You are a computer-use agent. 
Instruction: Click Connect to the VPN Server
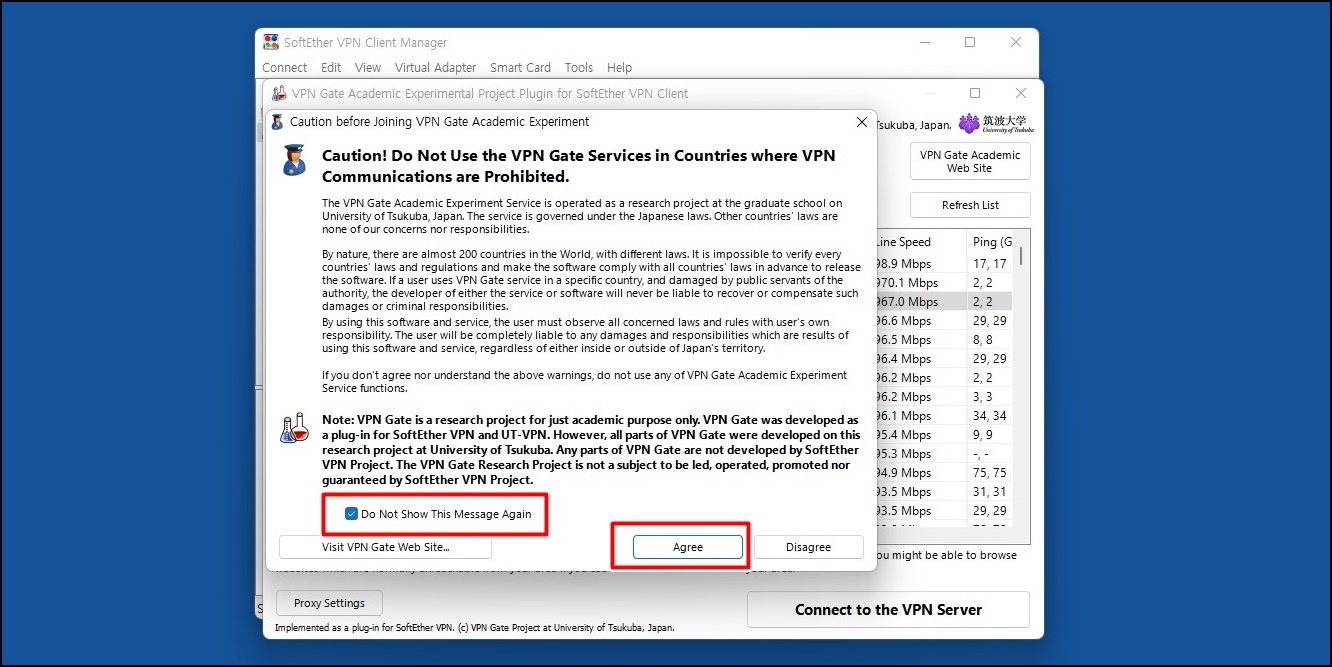click(x=888, y=610)
